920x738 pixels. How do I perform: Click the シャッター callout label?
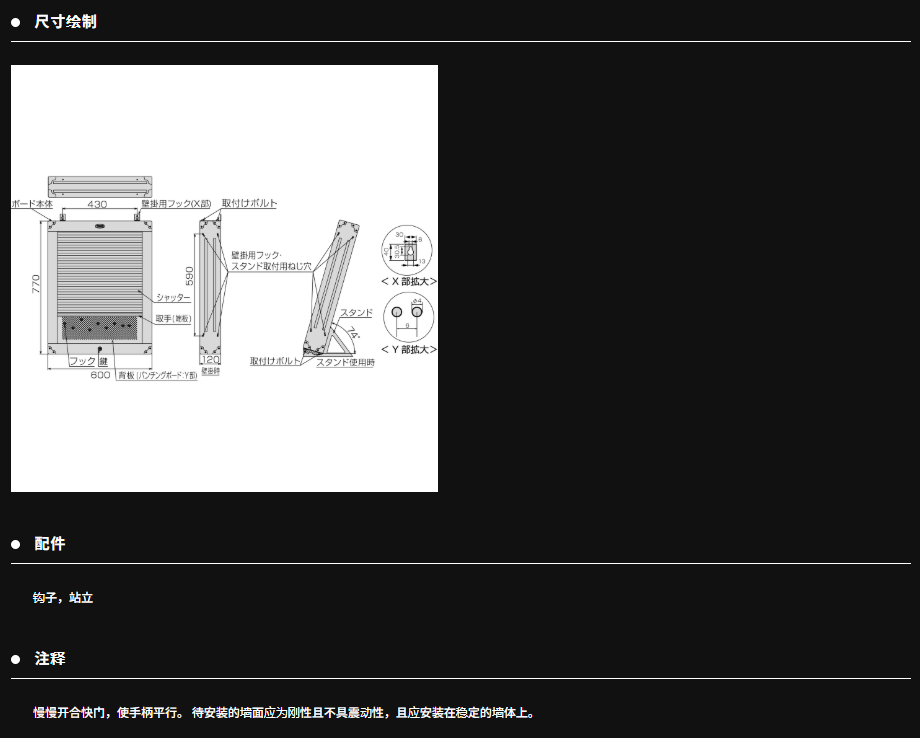pos(173,298)
